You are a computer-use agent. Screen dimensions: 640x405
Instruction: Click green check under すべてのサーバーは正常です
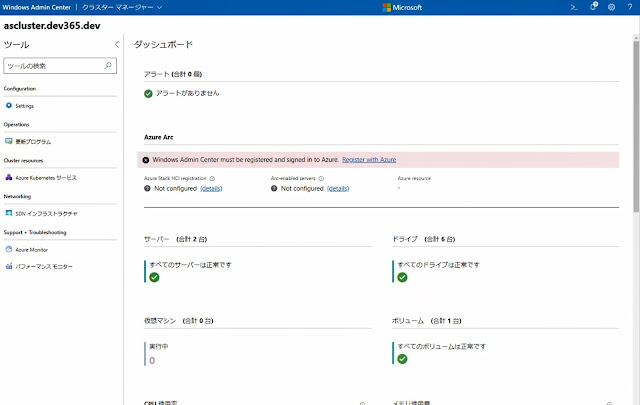coord(154,278)
